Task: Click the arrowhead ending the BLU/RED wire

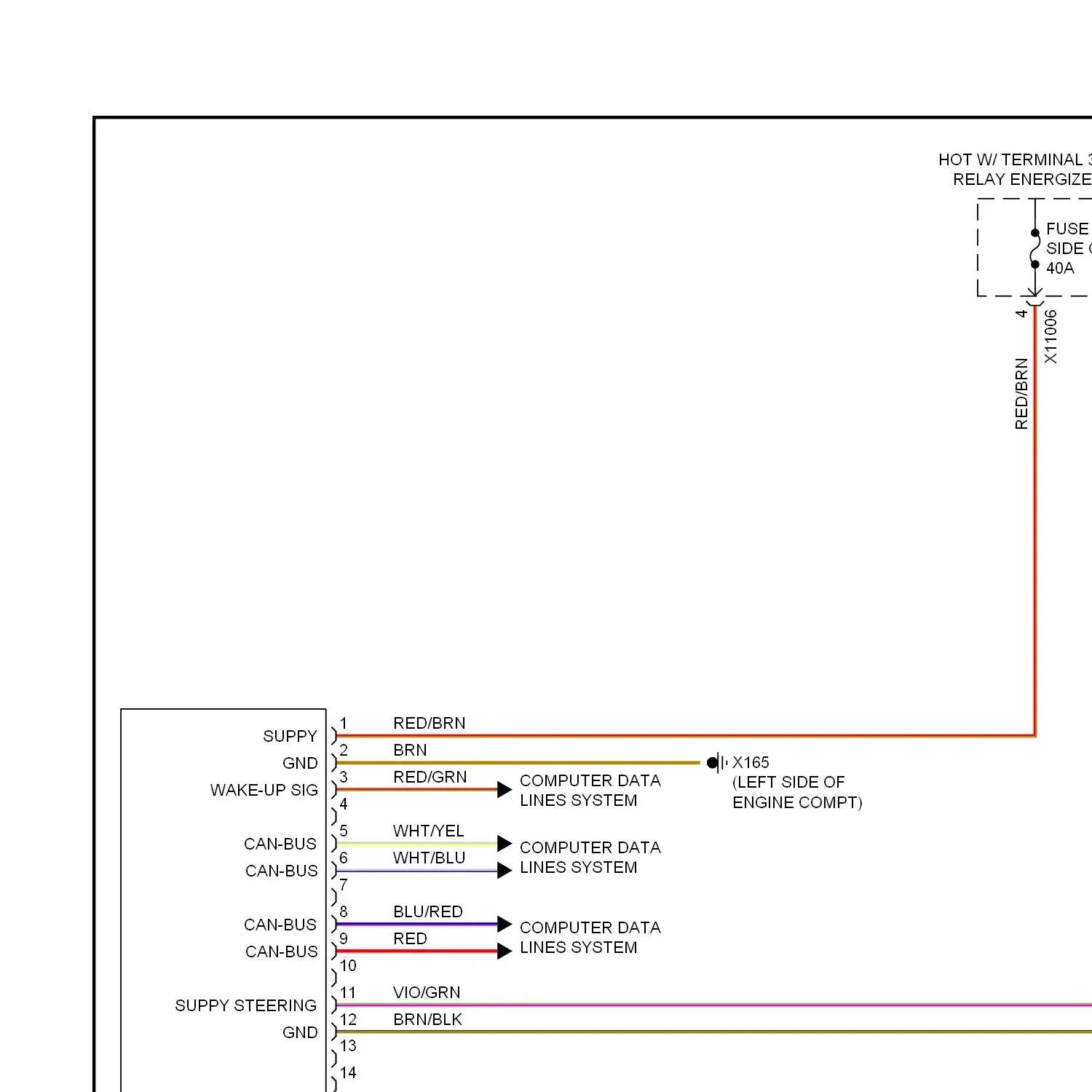Action: pyautogui.click(x=505, y=925)
